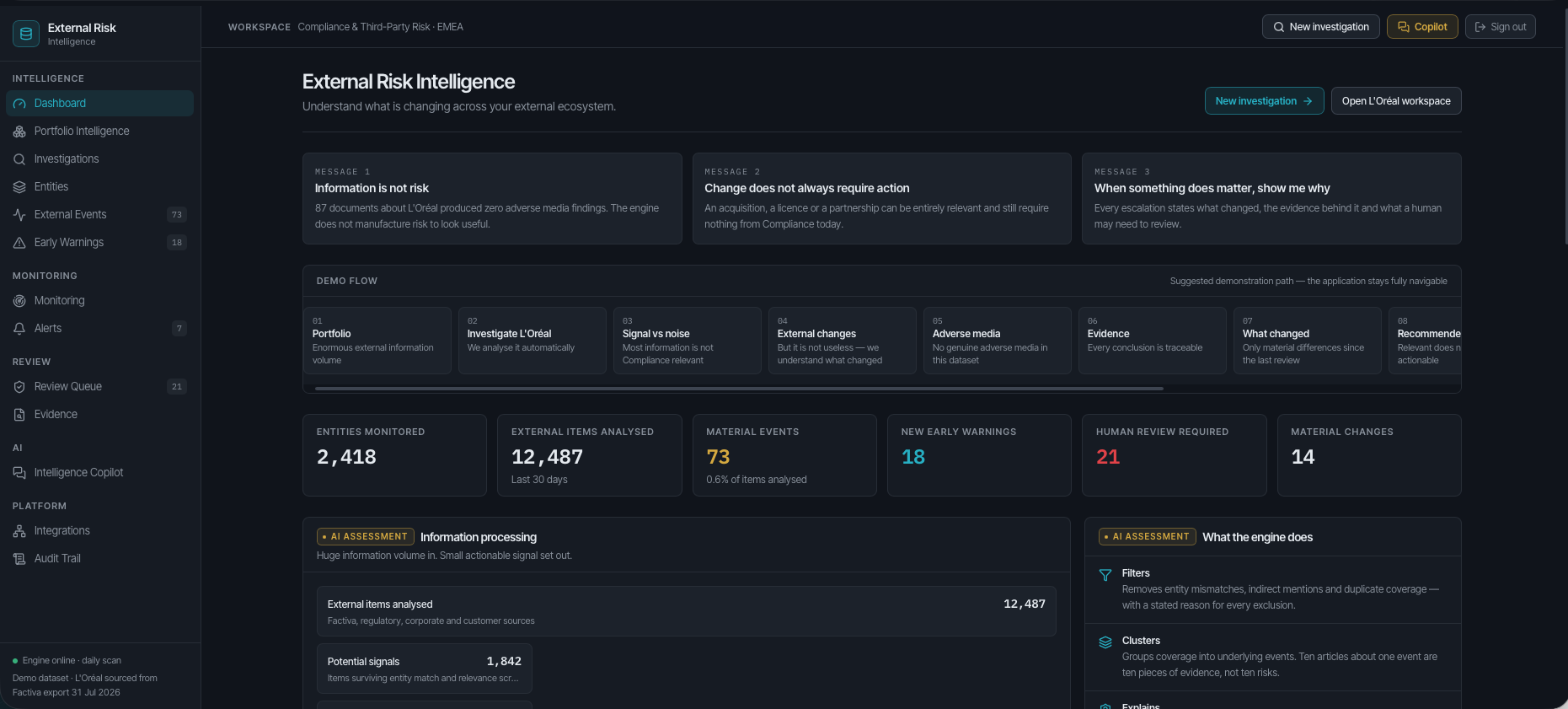Click the Clusters stack icon

click(x=1105, y=642)
